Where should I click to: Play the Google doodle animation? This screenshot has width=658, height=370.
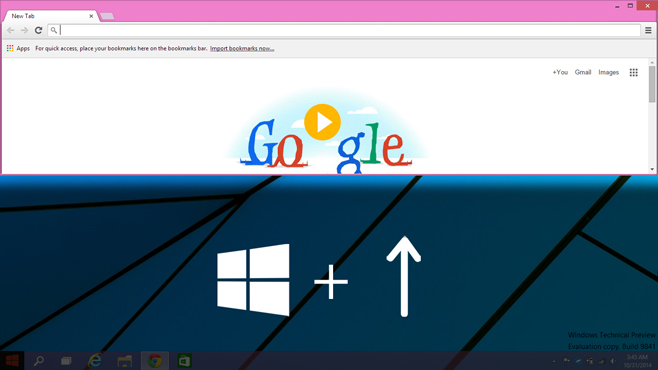click(x=322, y=122)
